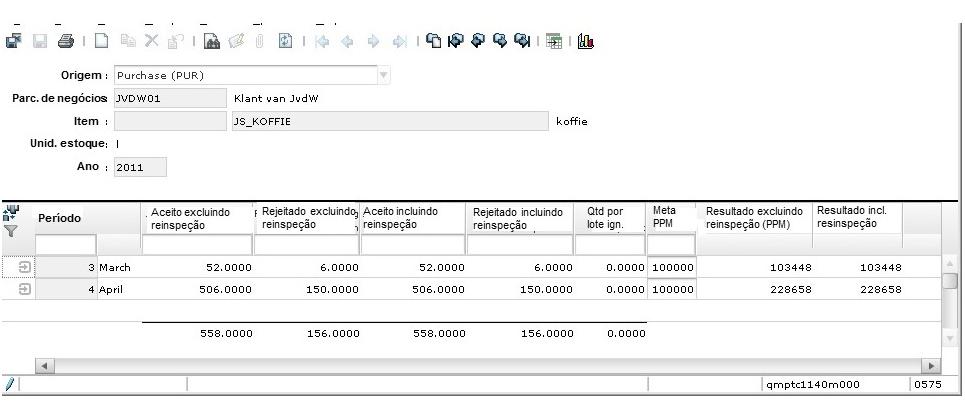Click the Refresh icon in the toolbar
Screen dimensions: 965x420
coord(285,42)
